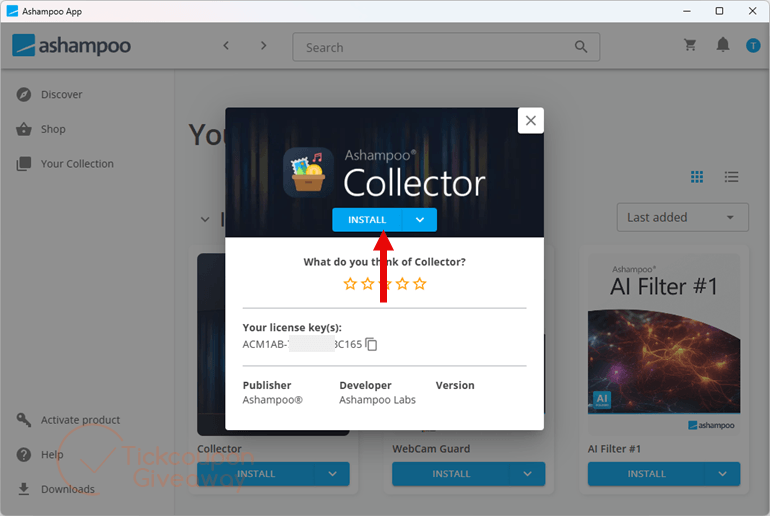Collapse the collection section chevron
The image size is (770, 516).
205,219
